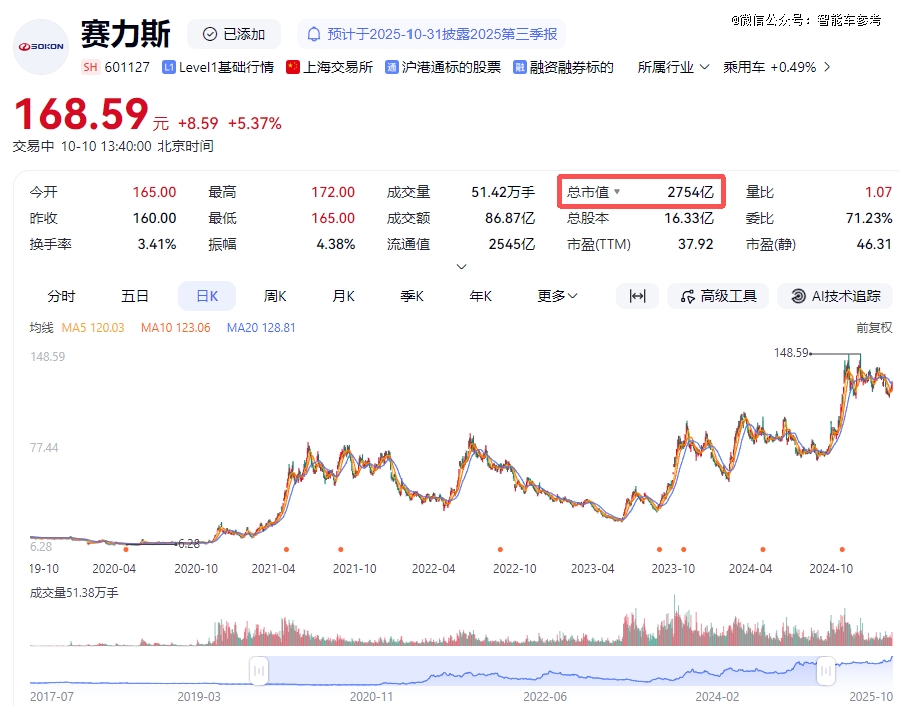Toggle the 前复权 price adjustment setting
This screenshot has width=900, height=706.
873,327
